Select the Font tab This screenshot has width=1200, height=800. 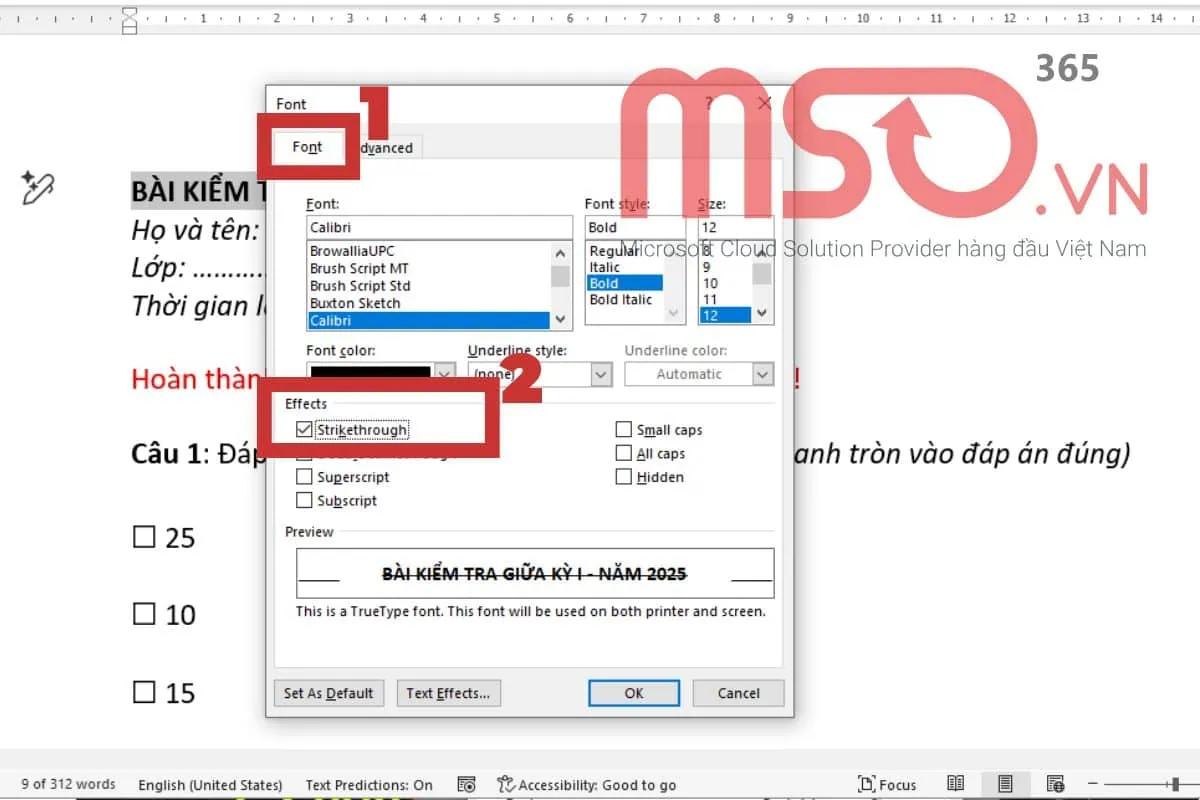click(x=307, y=147)
